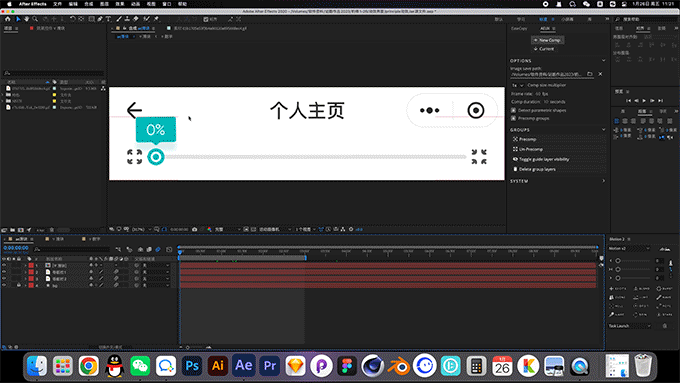This screenshot has height=383, width=680.
Task: Open the timeline Graph Editor icon
Action: (169, 249)
